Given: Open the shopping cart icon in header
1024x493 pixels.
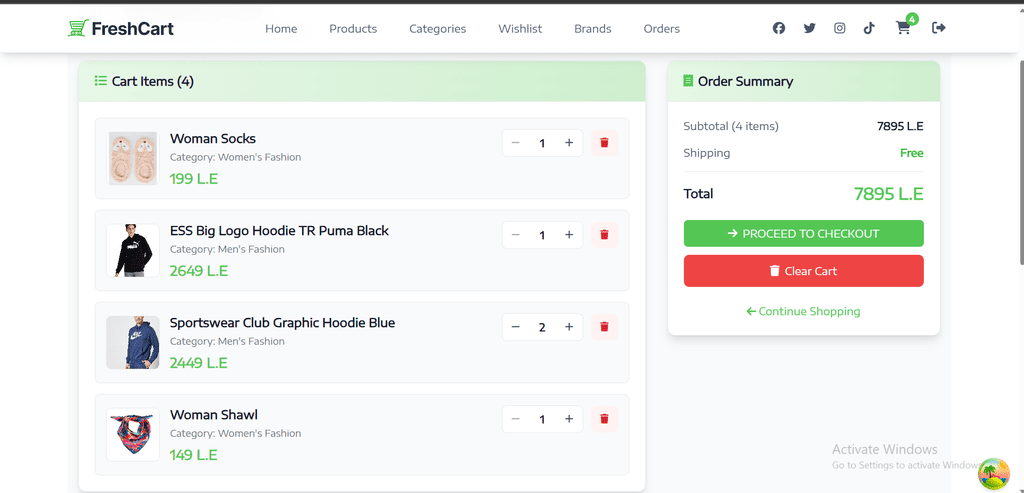Looking at the screenshot, I should (903, 28).
